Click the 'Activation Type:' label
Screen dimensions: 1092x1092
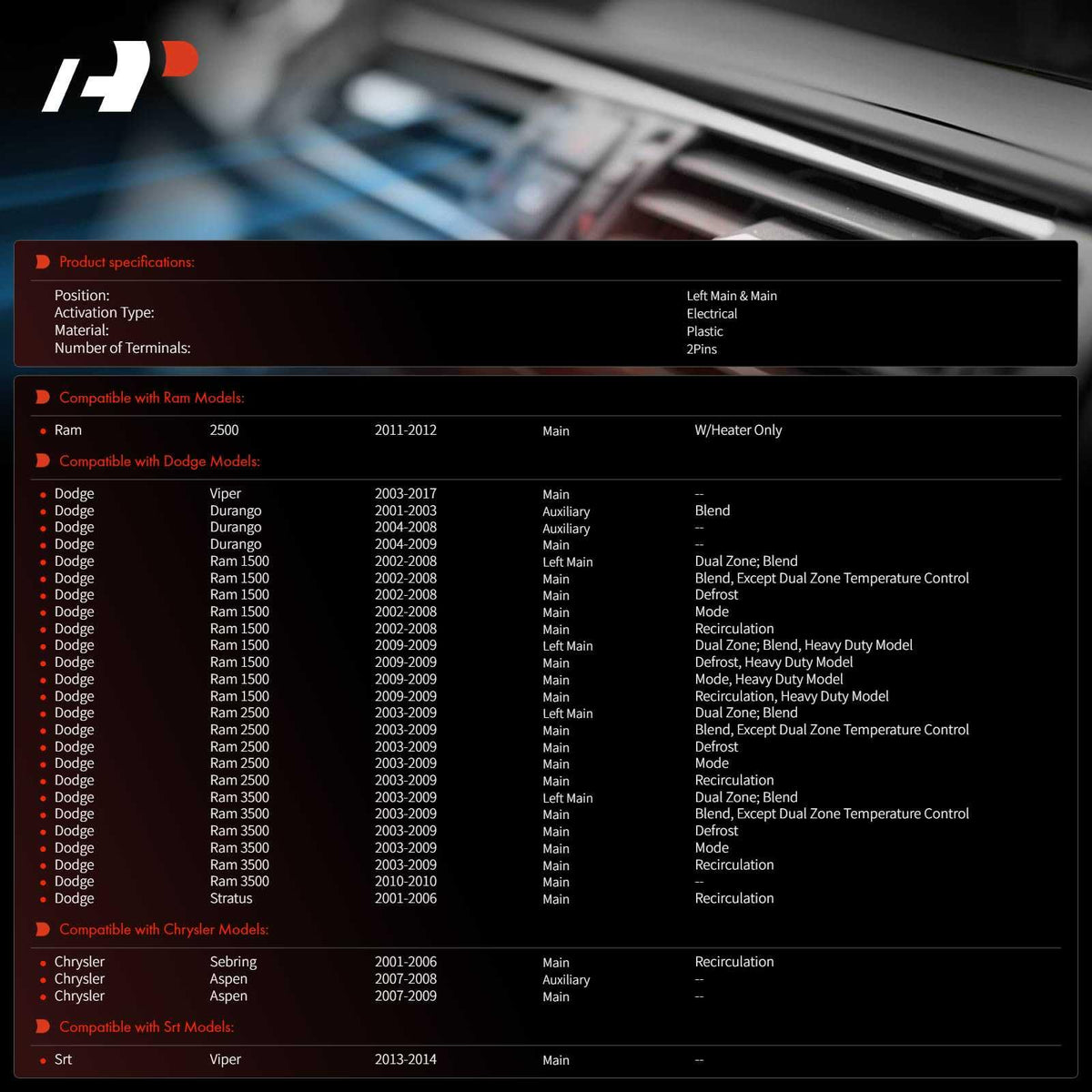point(105,313)
